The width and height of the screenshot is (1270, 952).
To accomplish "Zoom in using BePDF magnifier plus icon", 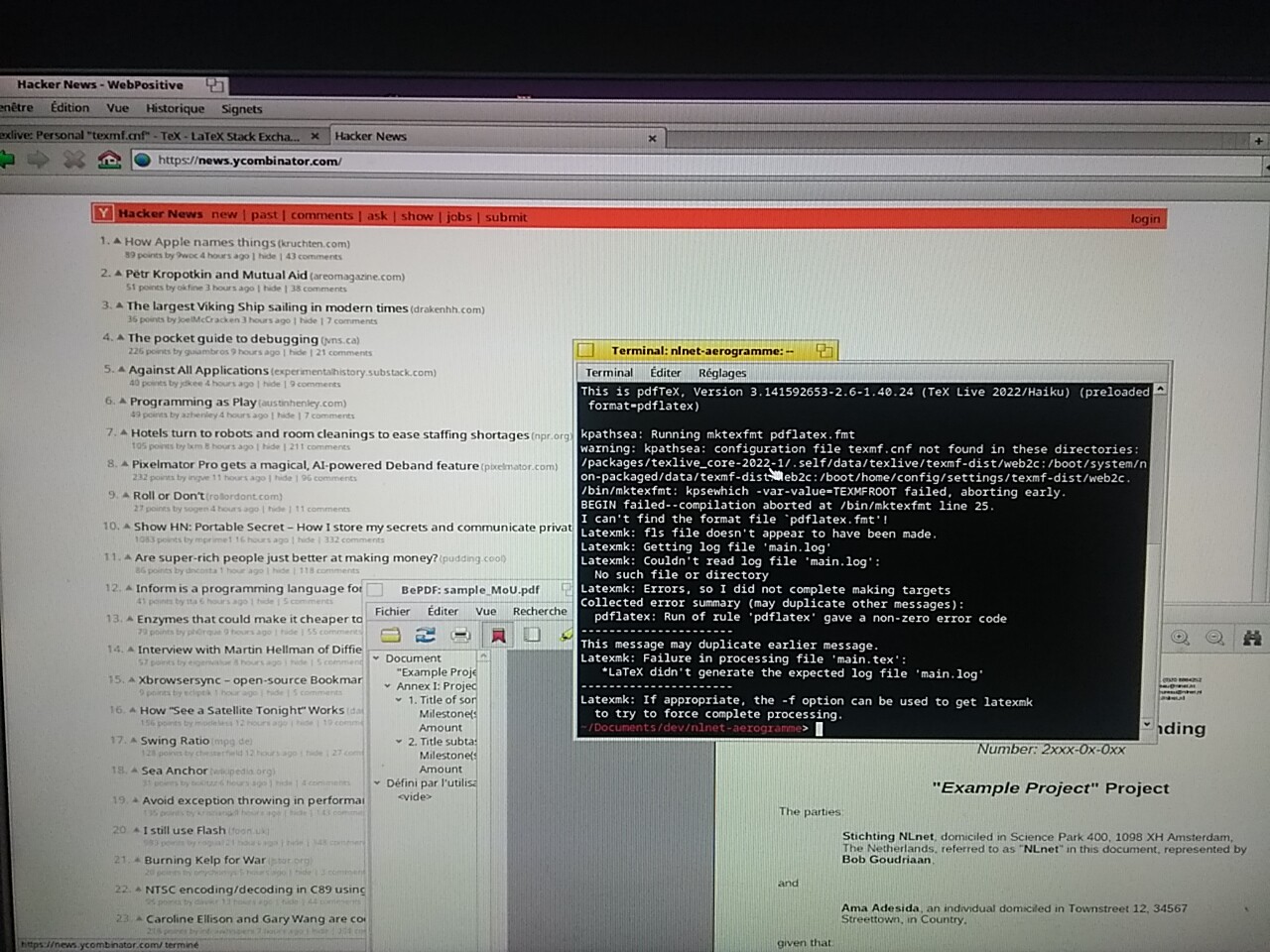I will [1180, 638].
